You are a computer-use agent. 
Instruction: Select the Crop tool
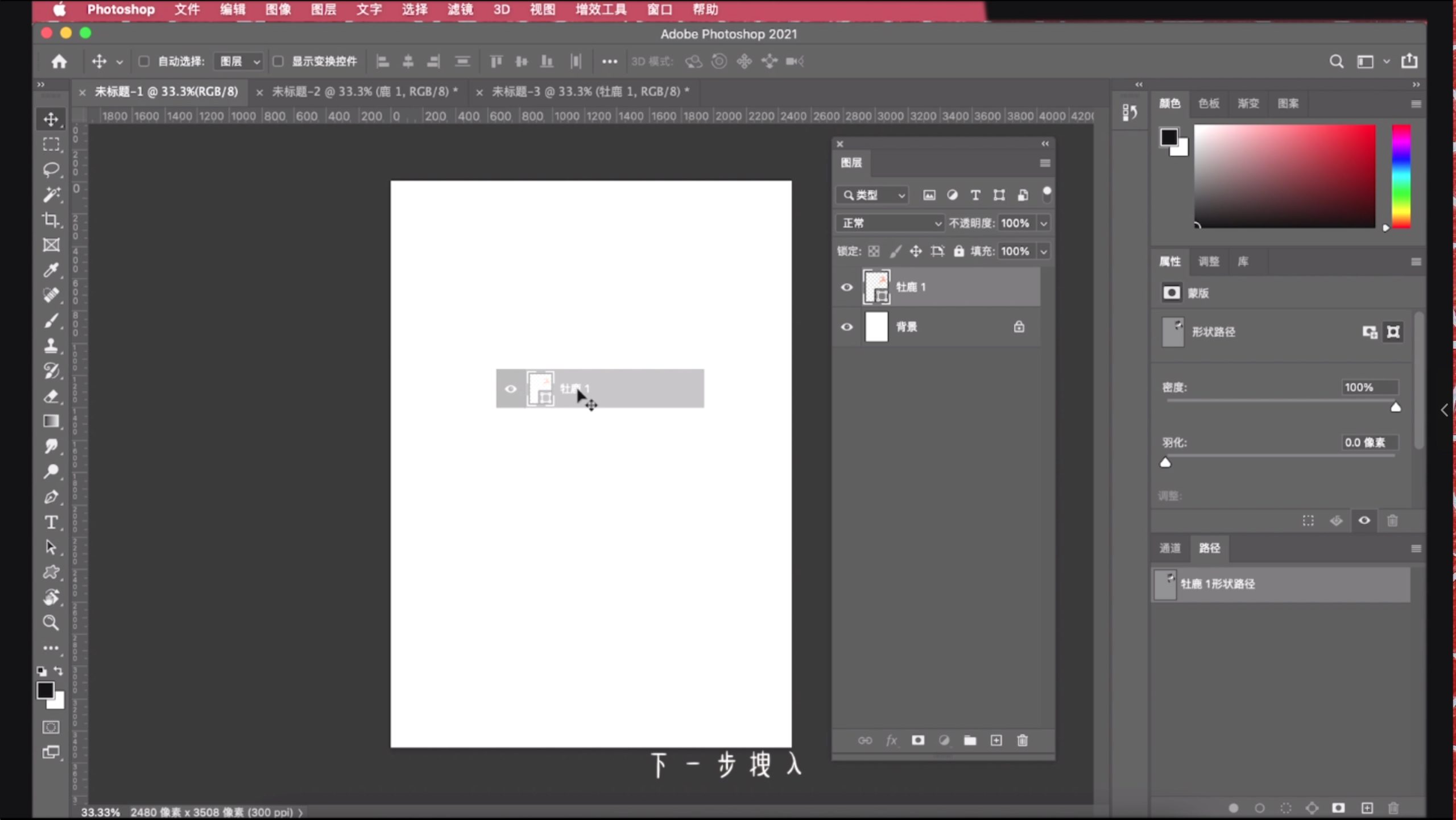[51, 219]
